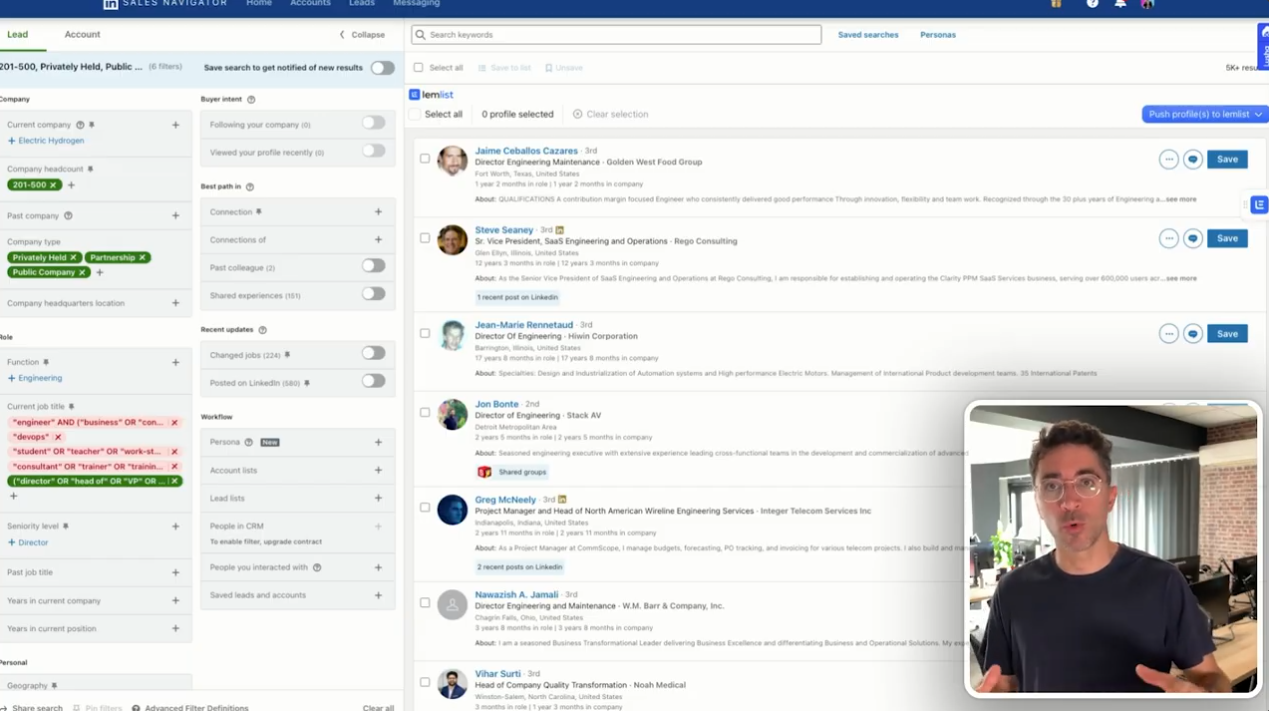Add another company headcount value with plus
1269x711 pixels.
point(71,185)
